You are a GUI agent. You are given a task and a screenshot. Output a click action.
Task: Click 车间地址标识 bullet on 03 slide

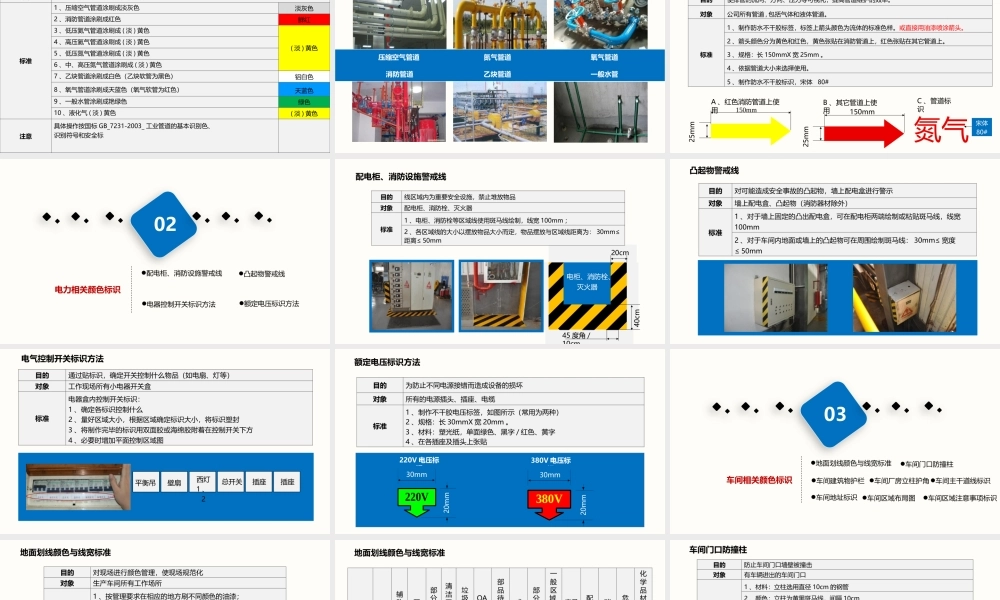834,497
